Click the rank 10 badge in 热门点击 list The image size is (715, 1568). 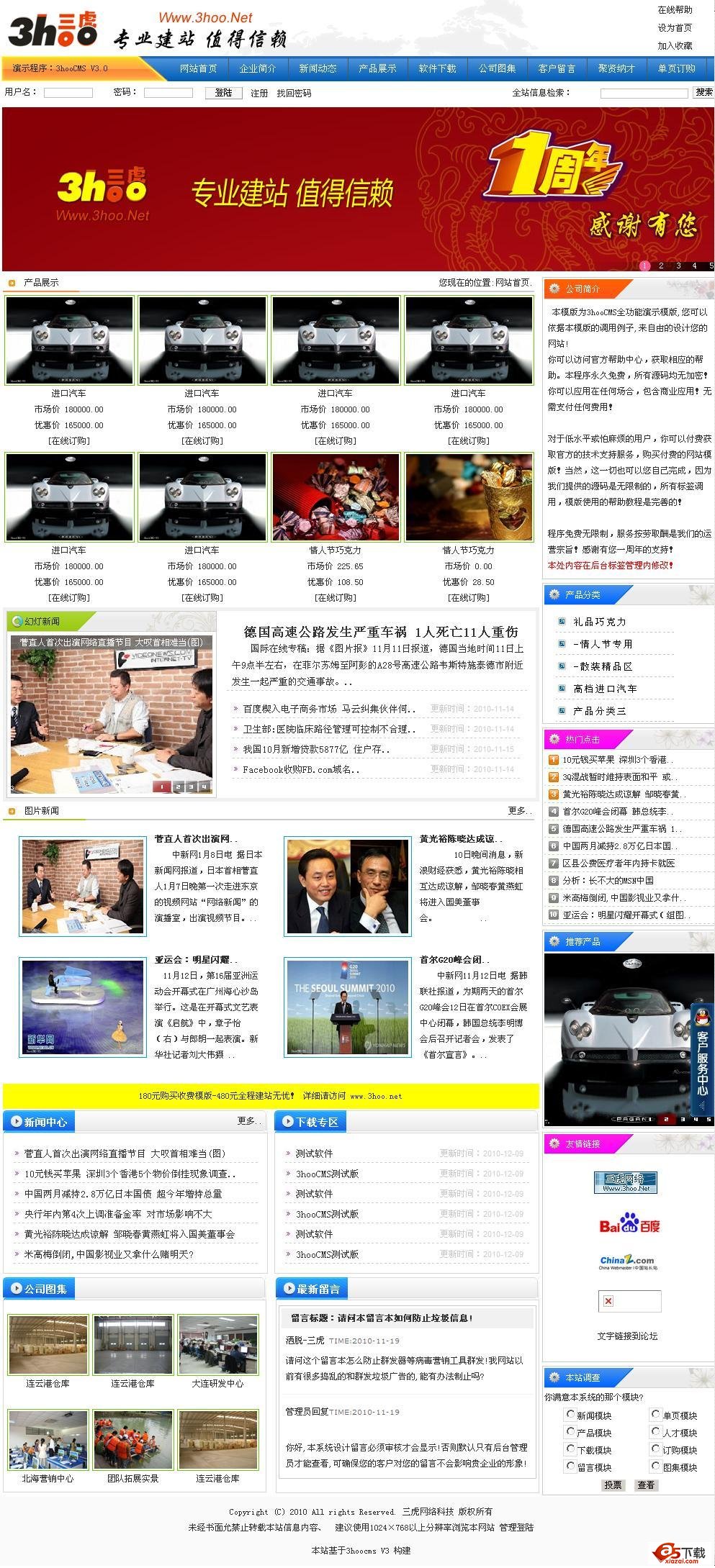553,915
